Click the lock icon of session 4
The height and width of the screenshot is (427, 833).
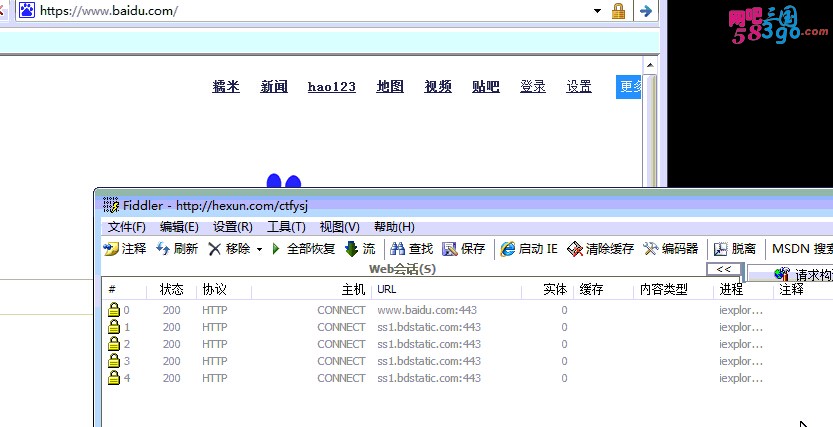pyautogui.click(x=114, y=378)
